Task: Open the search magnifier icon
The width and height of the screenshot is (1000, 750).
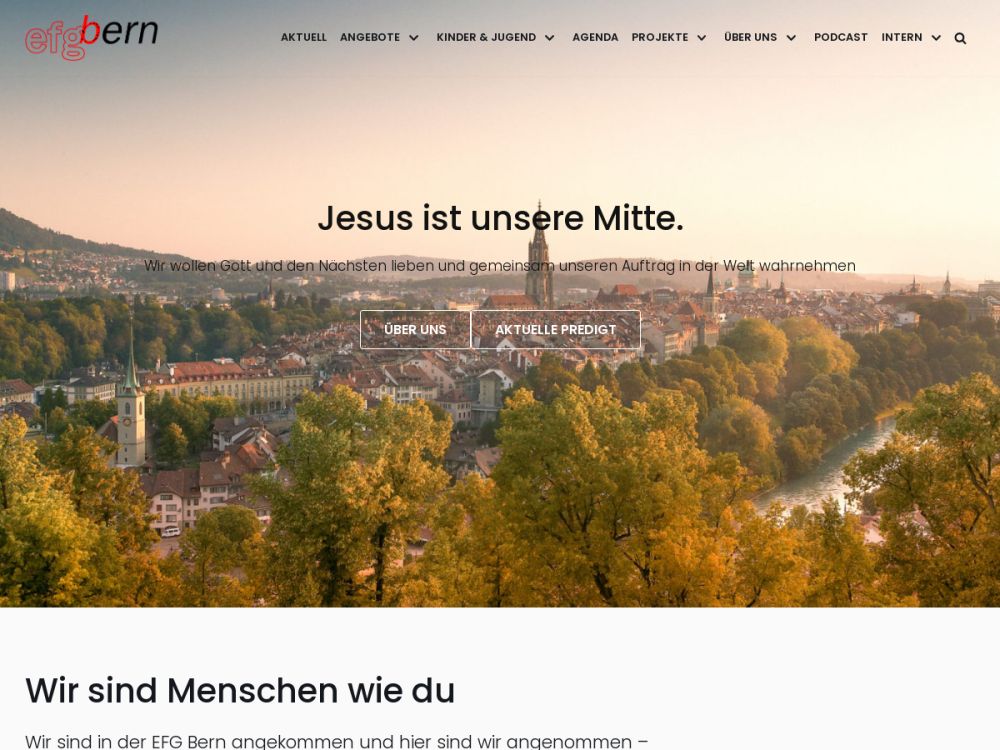Action: click(x=960, y=38)
